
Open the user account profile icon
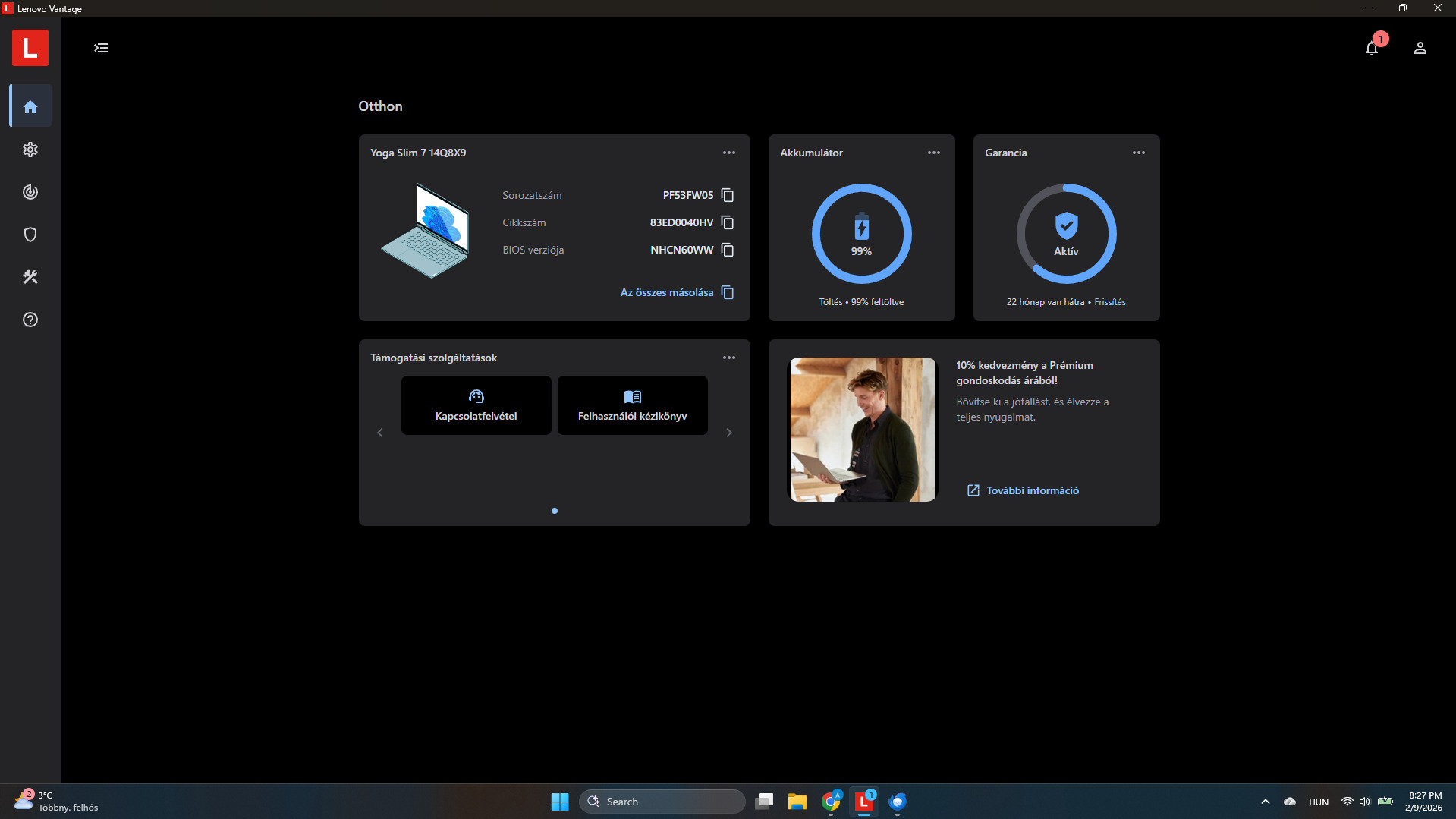point(1420,48)
